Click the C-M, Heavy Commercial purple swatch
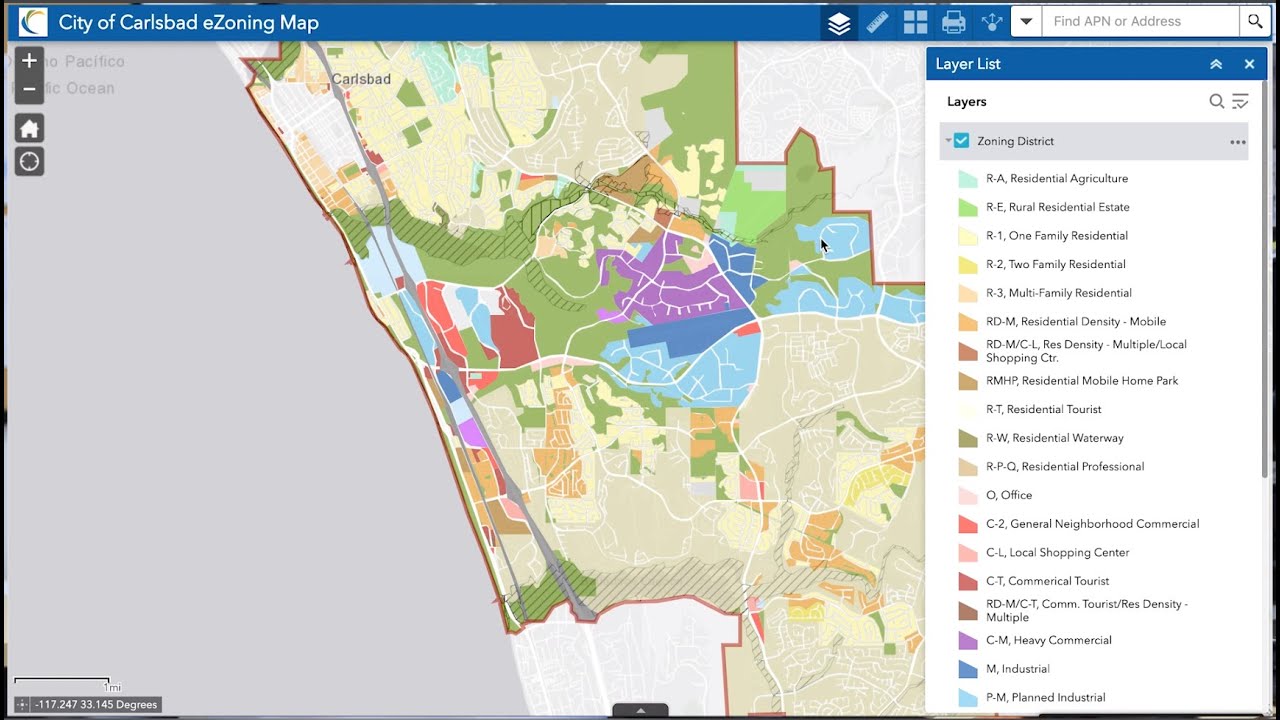Image resolution: width=1280 pixels, height=720 pixels. click(x=967, y=641)
